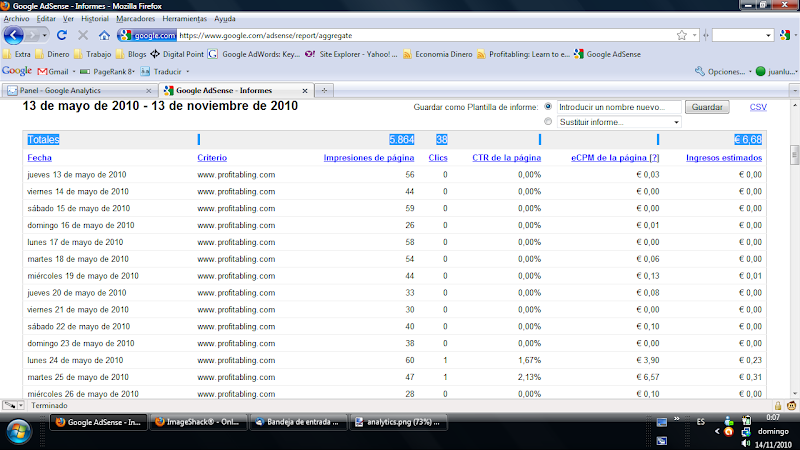Switch to the Panel Google Analytics tab
The height and width of the screenshot is (450, 800).
point(80,90)
